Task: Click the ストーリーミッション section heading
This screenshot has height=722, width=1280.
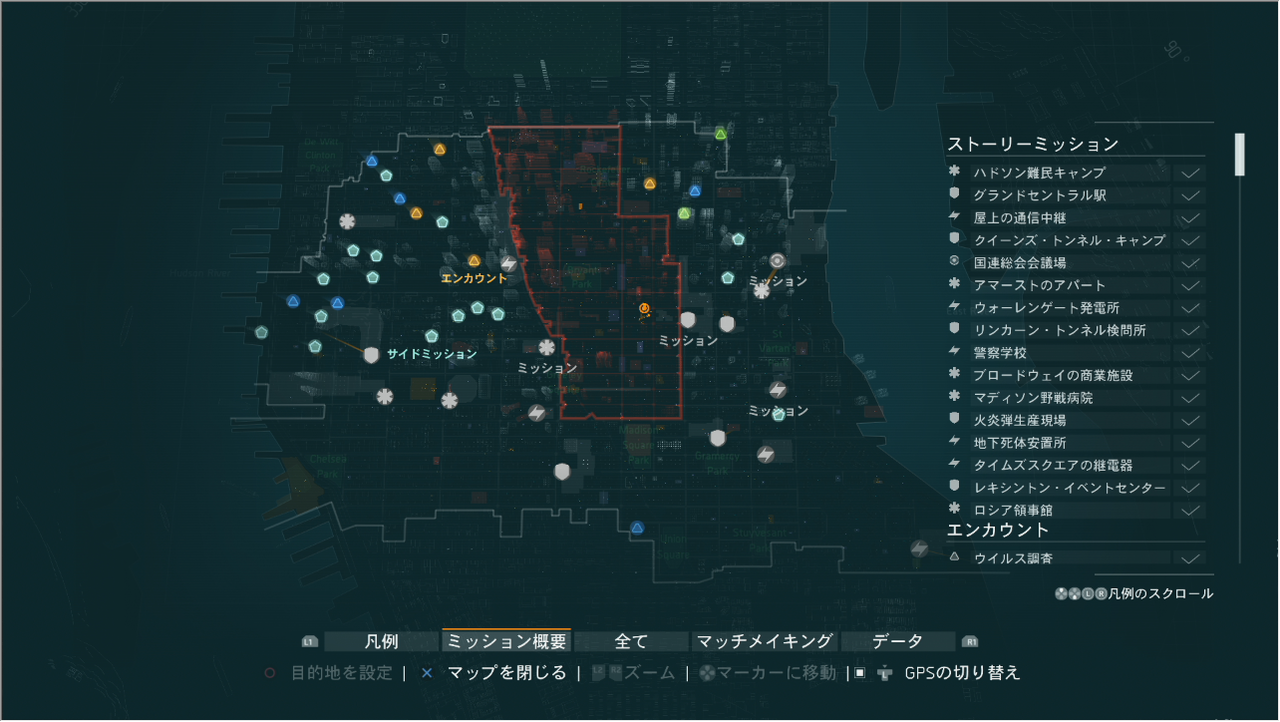Action: coord(1033,144)
